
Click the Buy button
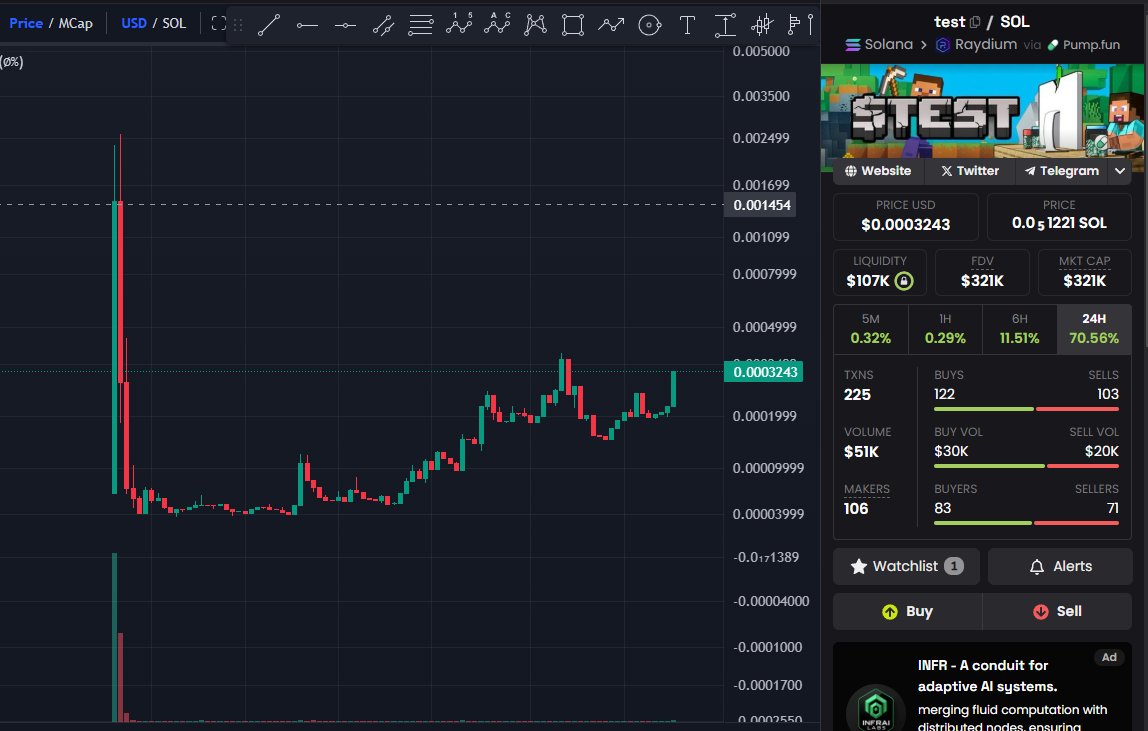pyautogui.click(x=907, y=612)
